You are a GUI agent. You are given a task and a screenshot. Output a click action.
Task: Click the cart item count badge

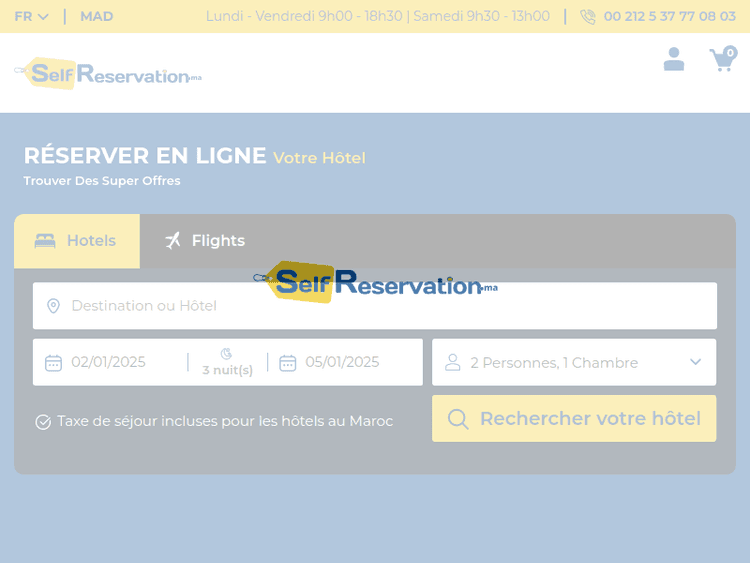730,53
